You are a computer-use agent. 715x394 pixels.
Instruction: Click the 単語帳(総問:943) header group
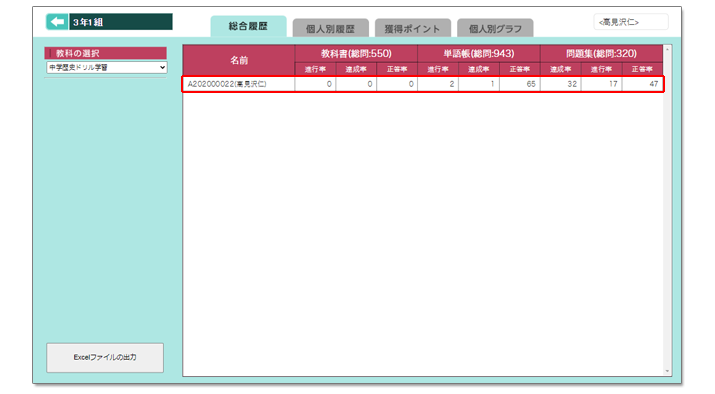479,53
